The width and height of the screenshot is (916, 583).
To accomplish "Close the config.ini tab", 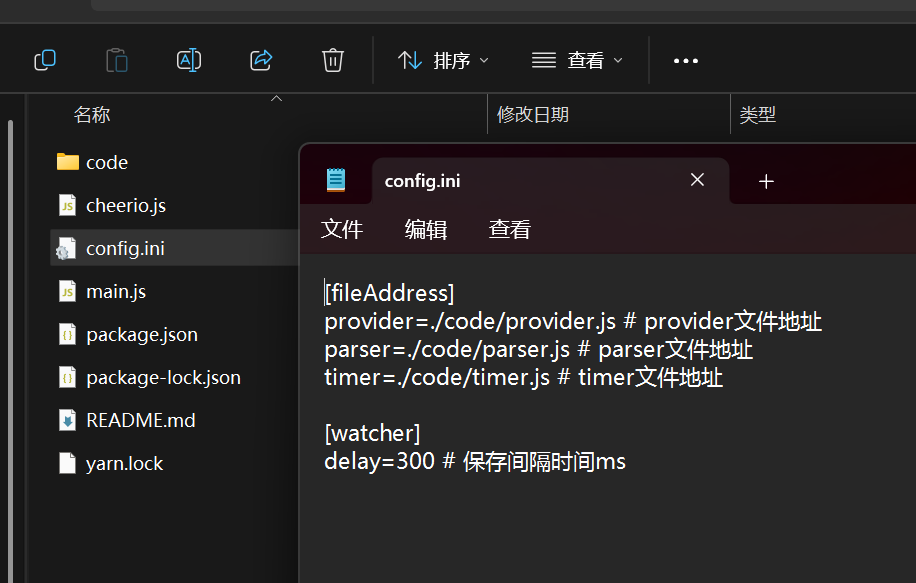I will coord(697,180).
